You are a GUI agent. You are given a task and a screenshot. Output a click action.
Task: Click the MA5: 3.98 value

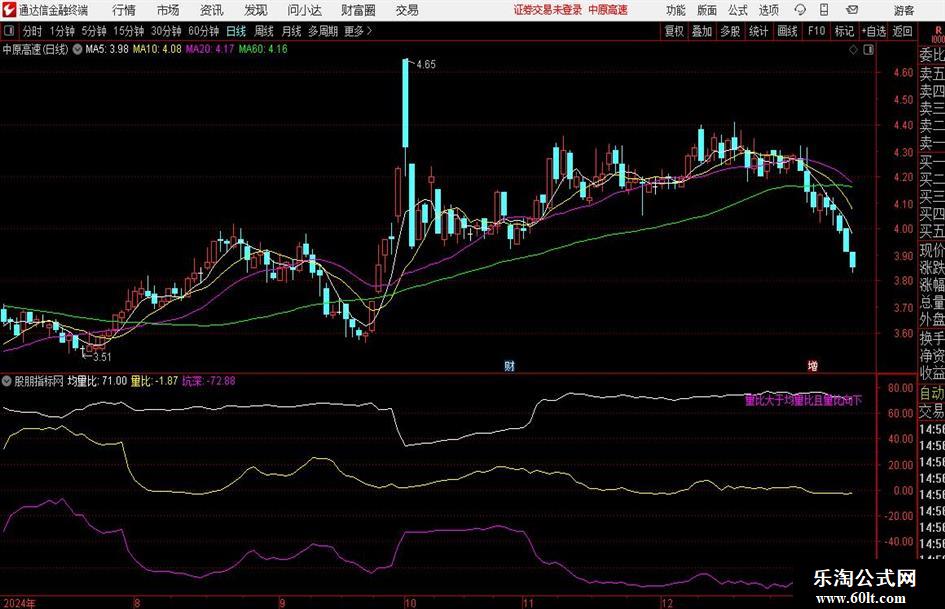pyautogui.click(x=107, y=49)
